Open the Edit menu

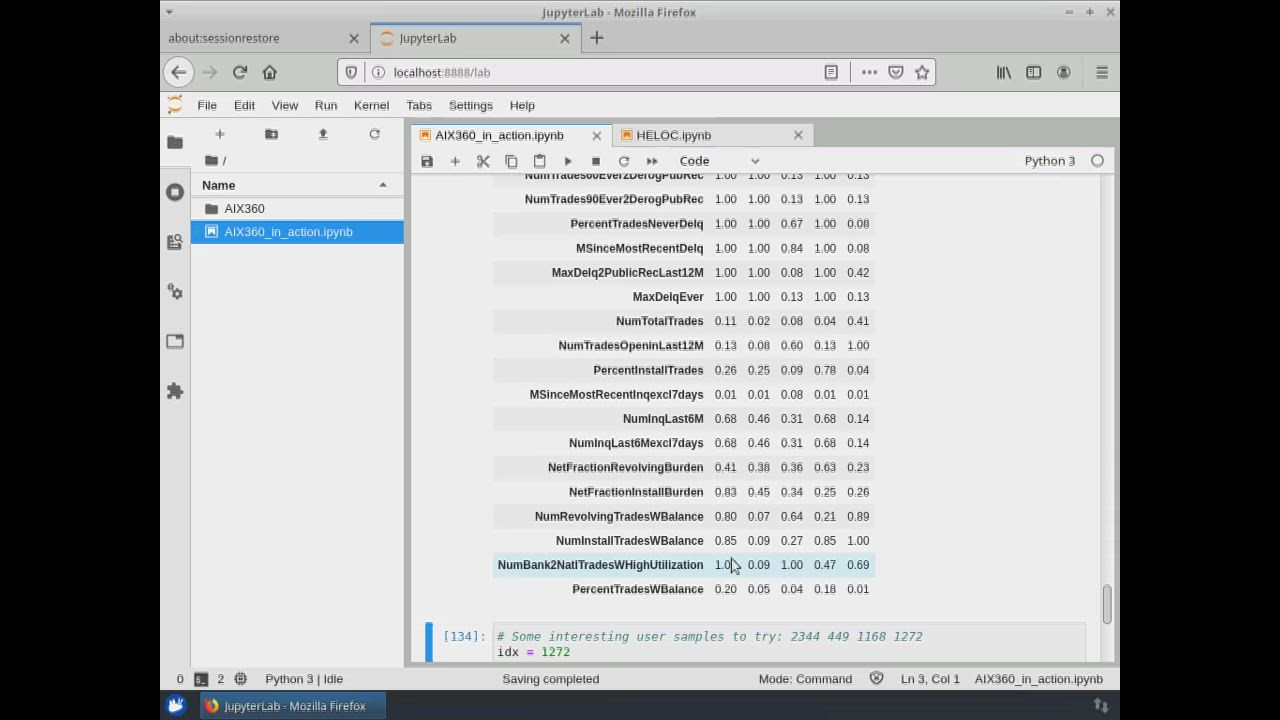coord(244,105)
